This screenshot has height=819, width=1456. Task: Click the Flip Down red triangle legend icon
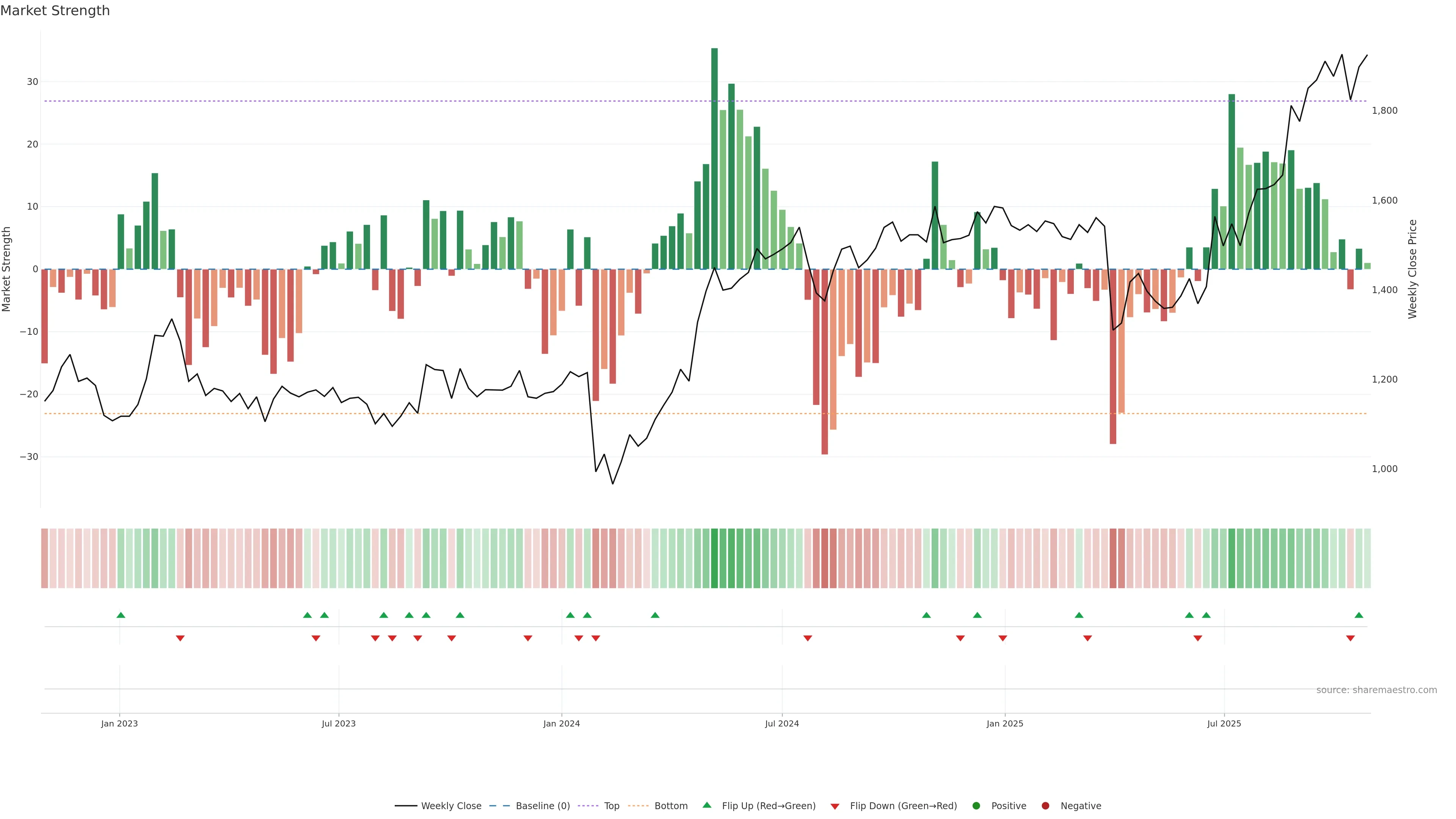click(x=835, y=806)
